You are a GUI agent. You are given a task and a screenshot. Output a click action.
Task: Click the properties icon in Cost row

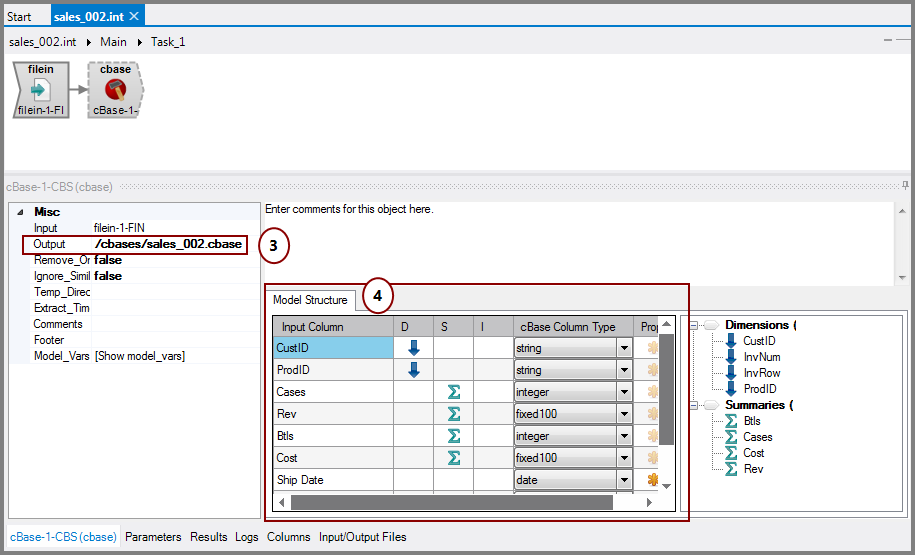(x=652, y=458)
